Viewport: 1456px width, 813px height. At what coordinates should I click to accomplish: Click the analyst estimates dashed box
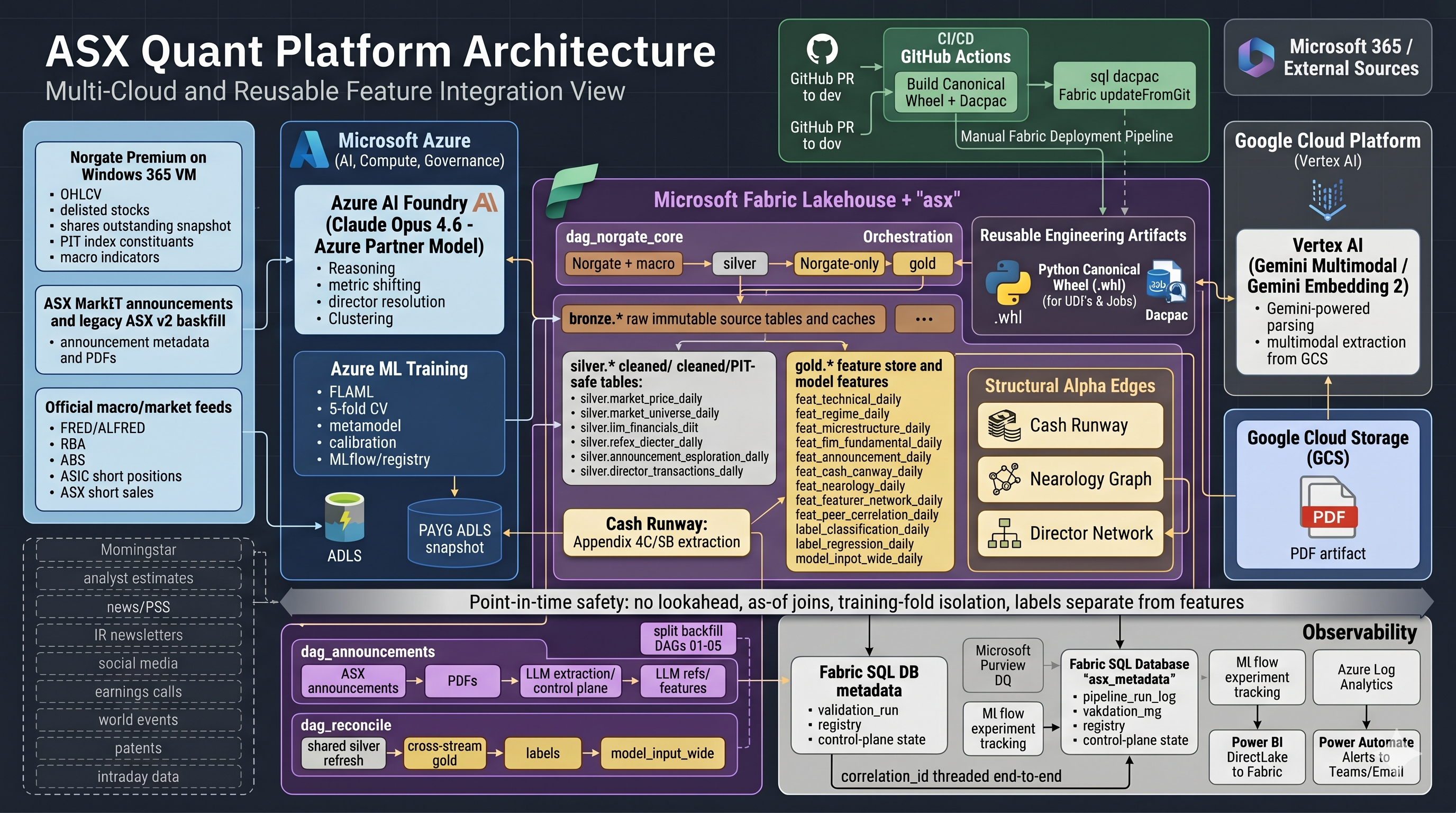point(139,578)
